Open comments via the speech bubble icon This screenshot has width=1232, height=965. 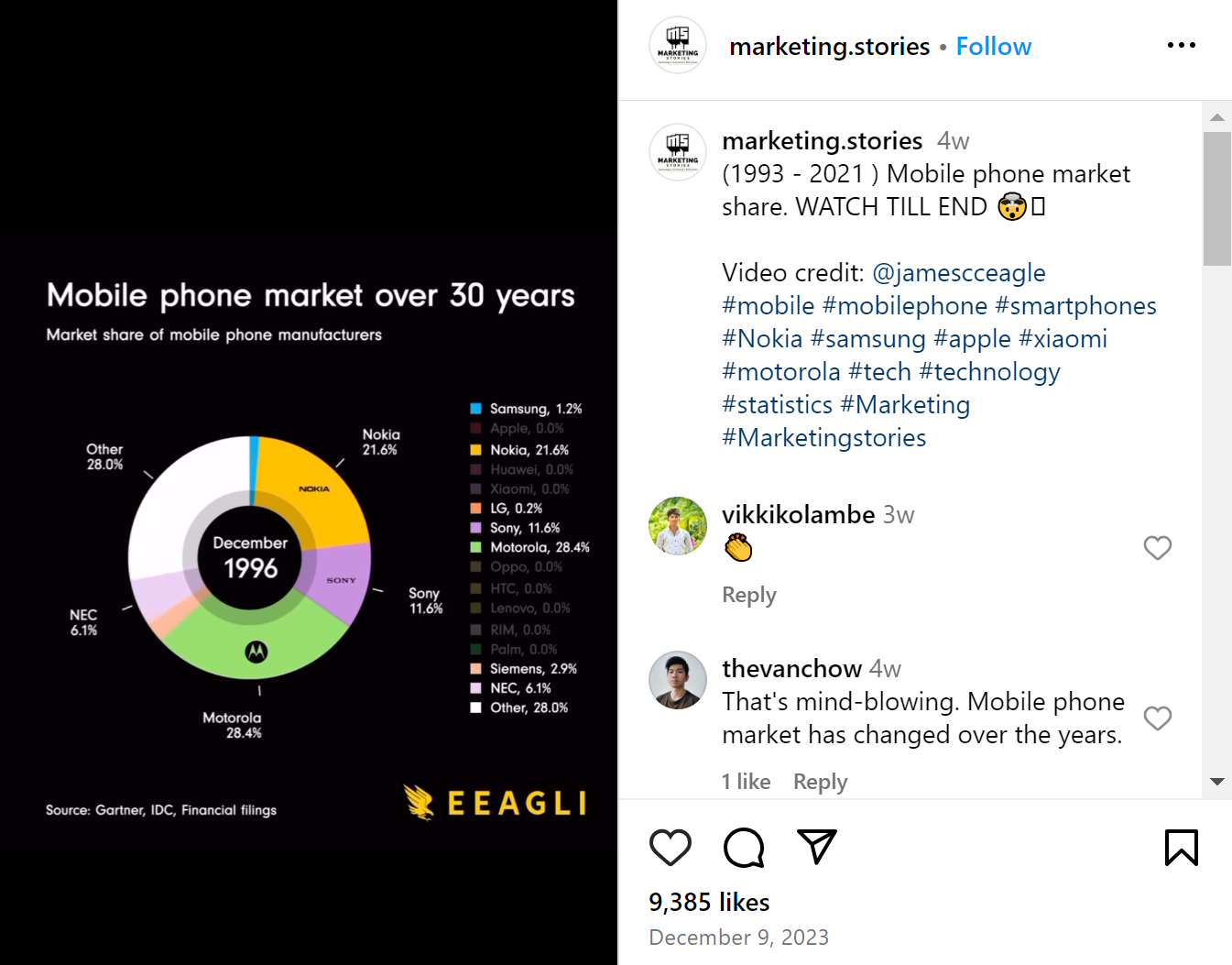(743, 848)
